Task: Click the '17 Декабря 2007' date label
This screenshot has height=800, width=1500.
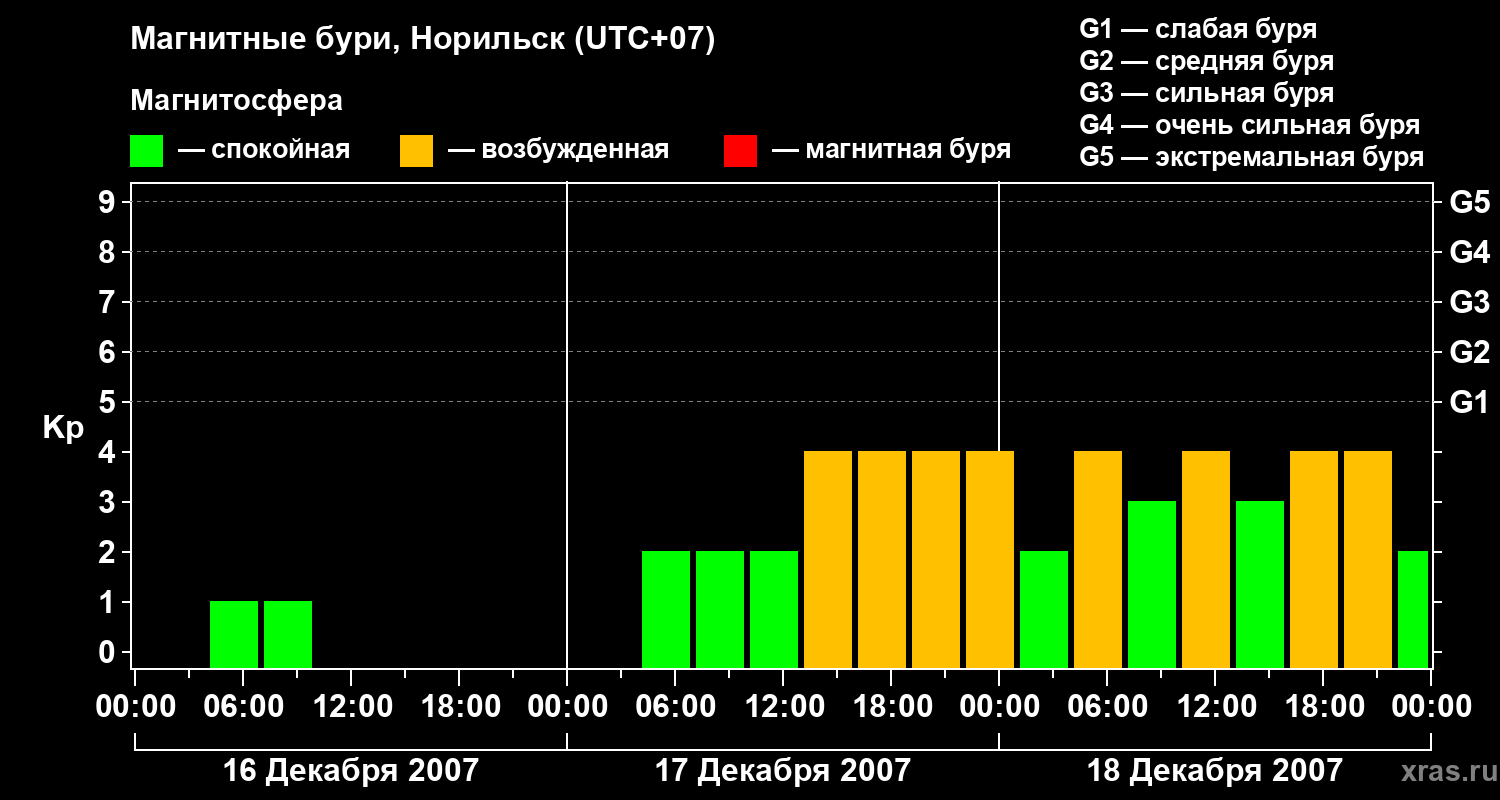Action: [783, 771]
